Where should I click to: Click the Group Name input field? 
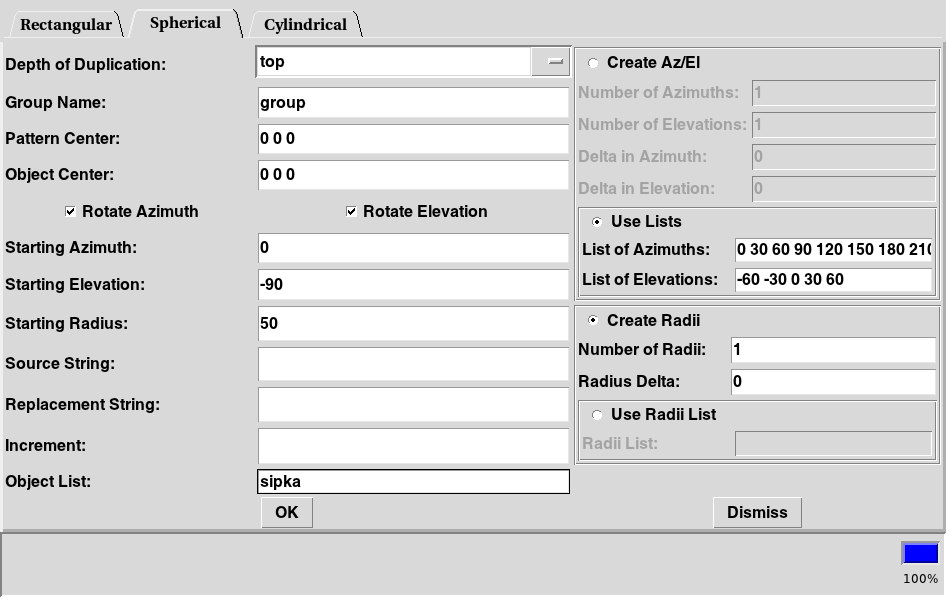(412, 102)
